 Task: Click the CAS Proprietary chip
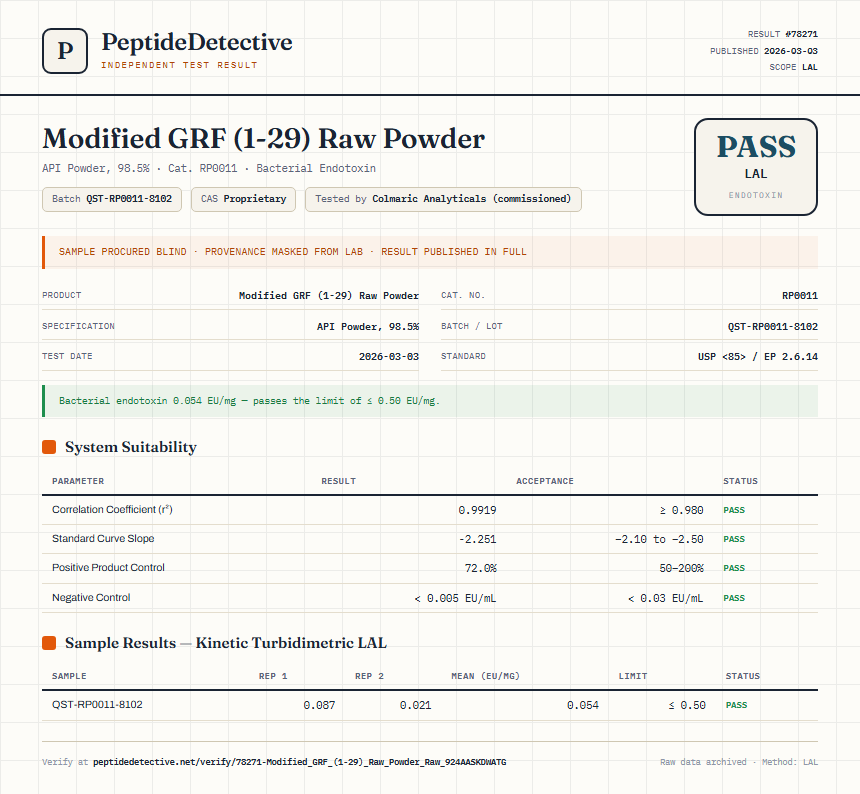tap(244, 199)
